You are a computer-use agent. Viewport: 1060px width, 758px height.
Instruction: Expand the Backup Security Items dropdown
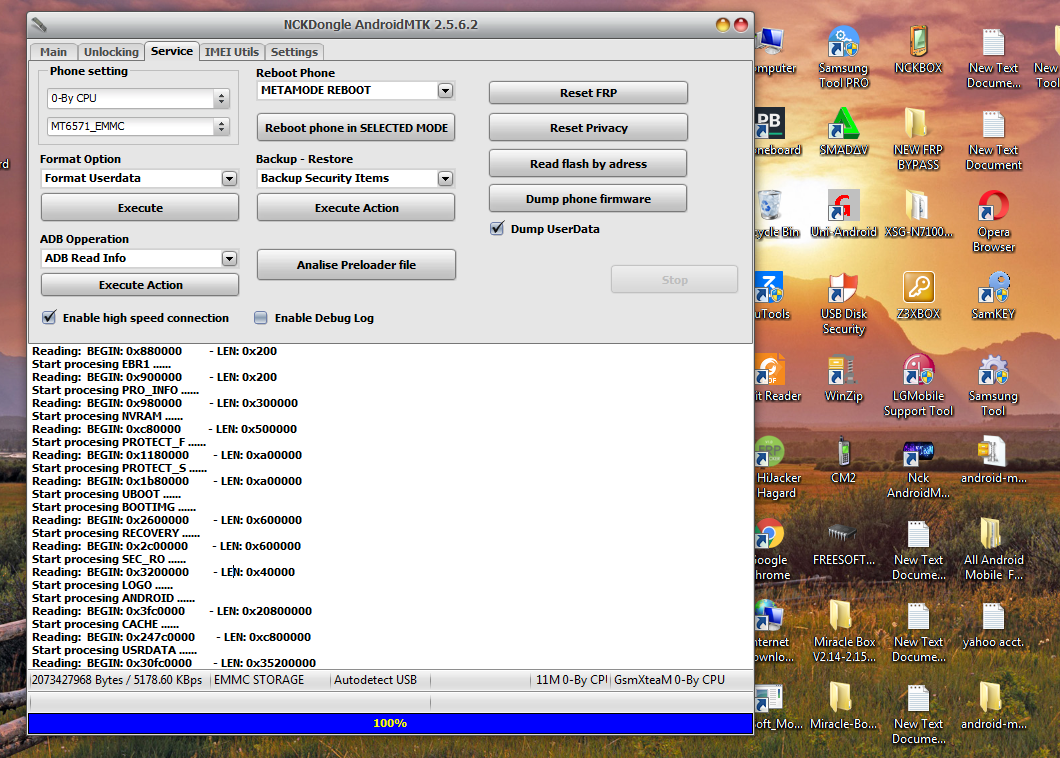pyautogui.click(x=445, y=179)
